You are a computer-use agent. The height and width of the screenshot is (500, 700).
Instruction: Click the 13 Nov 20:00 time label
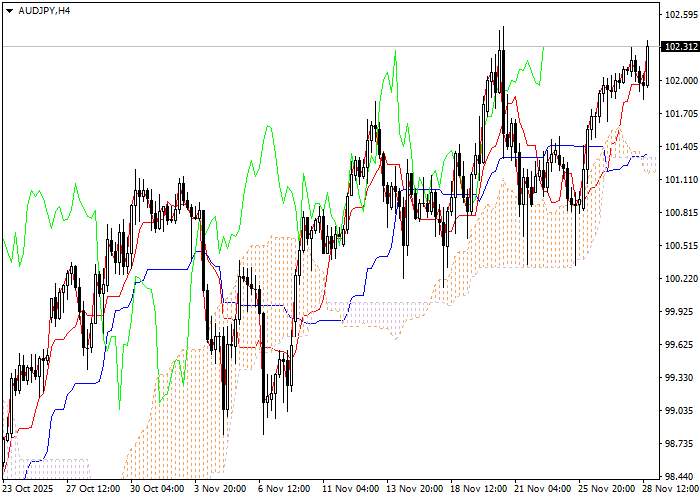click(415, 488)
